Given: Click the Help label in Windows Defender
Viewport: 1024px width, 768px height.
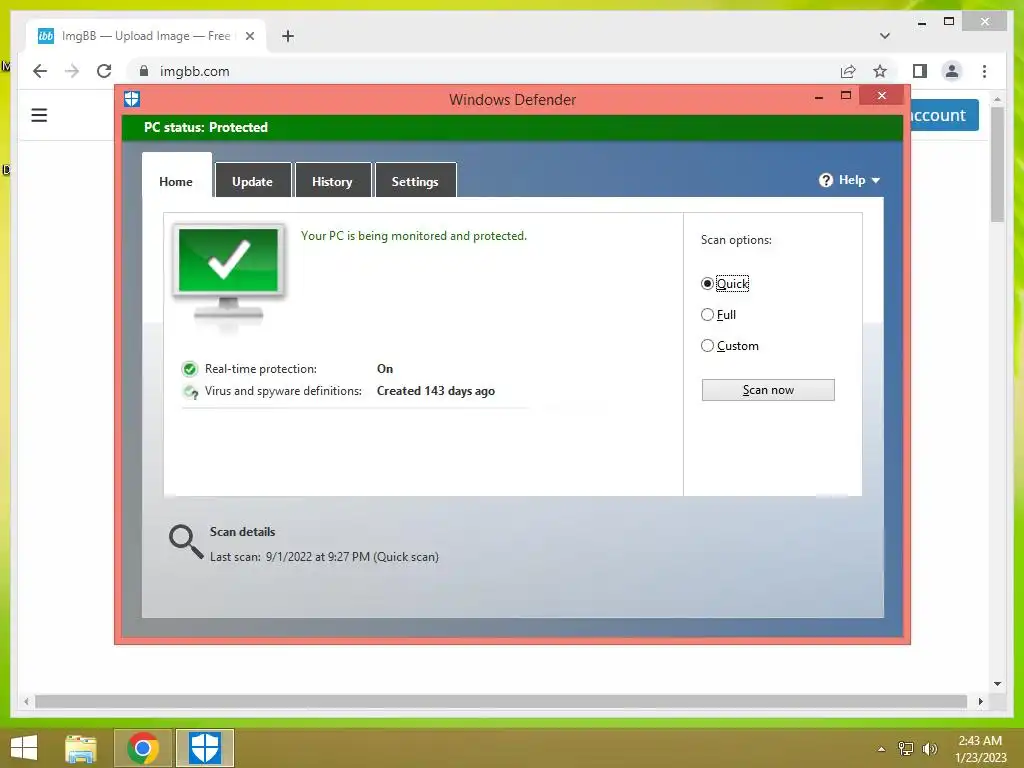Looking at the screenshot, I should (x=852, y=180).
